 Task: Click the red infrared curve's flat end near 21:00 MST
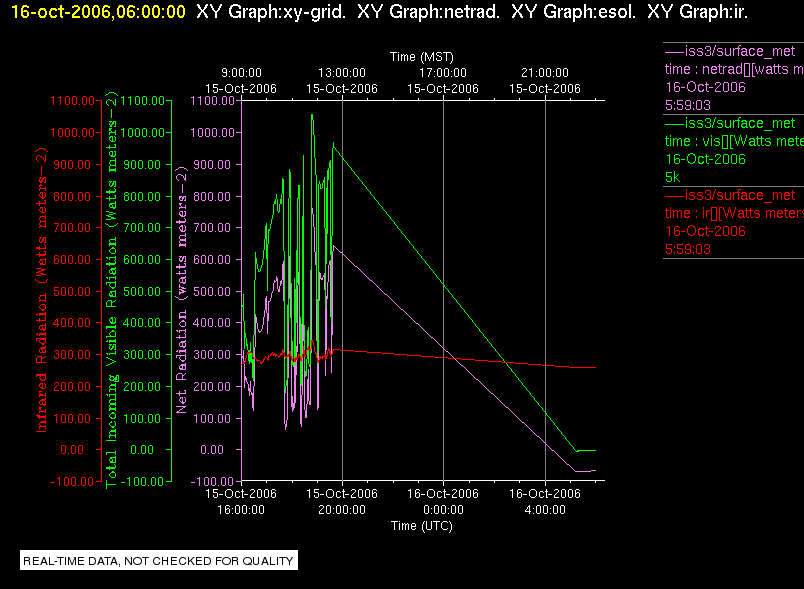(x=585, y=368)
